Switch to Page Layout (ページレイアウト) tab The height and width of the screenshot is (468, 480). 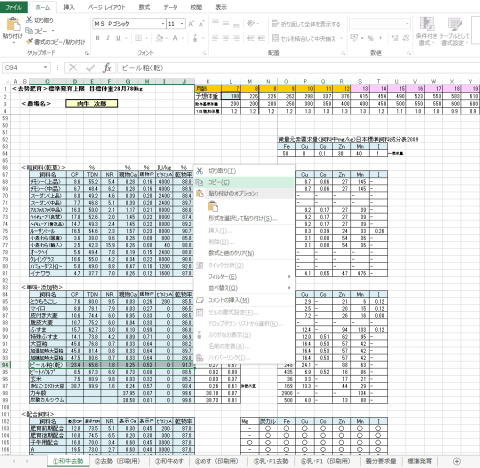(106, 7)
